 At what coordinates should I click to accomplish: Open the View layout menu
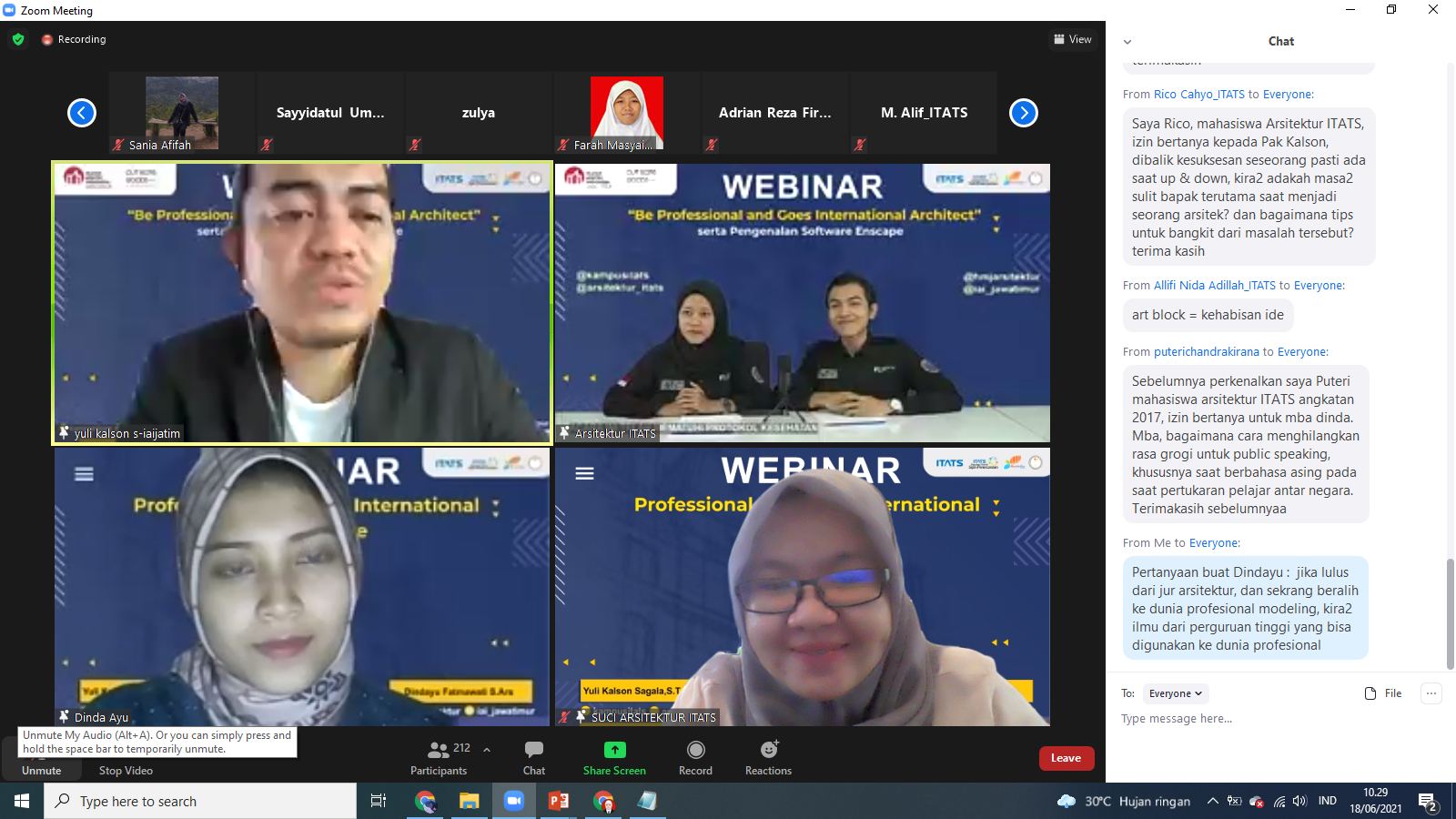(1073, 39)
